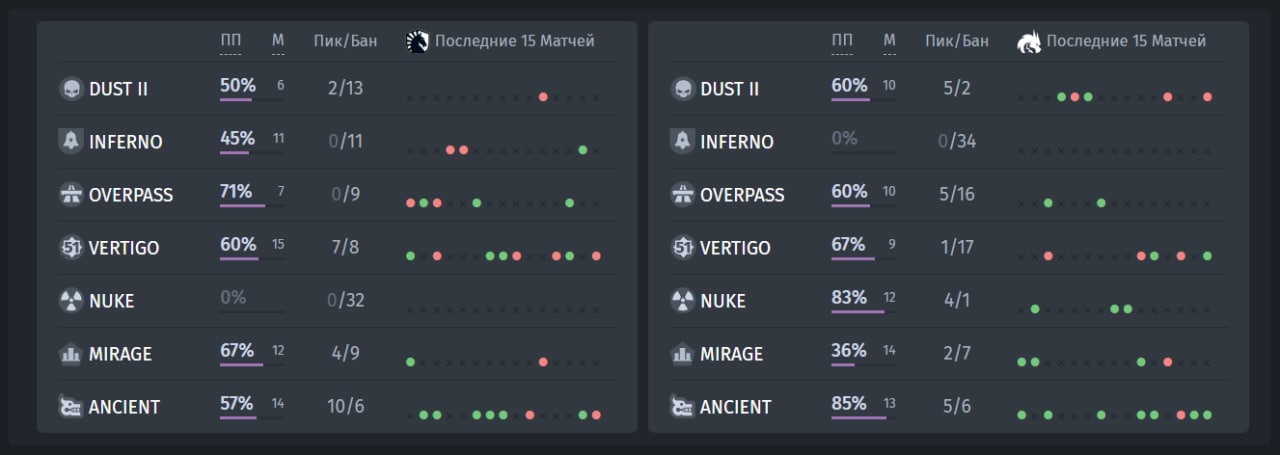Click the wolf team logo in right header
Viewport: 1280px width, 455px height.
tap(1029, 41)
